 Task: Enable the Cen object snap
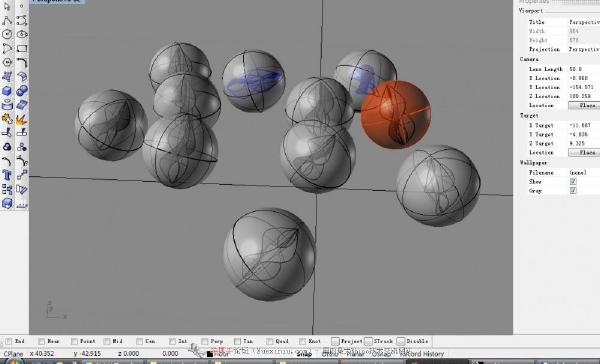(x=140, y=341)
